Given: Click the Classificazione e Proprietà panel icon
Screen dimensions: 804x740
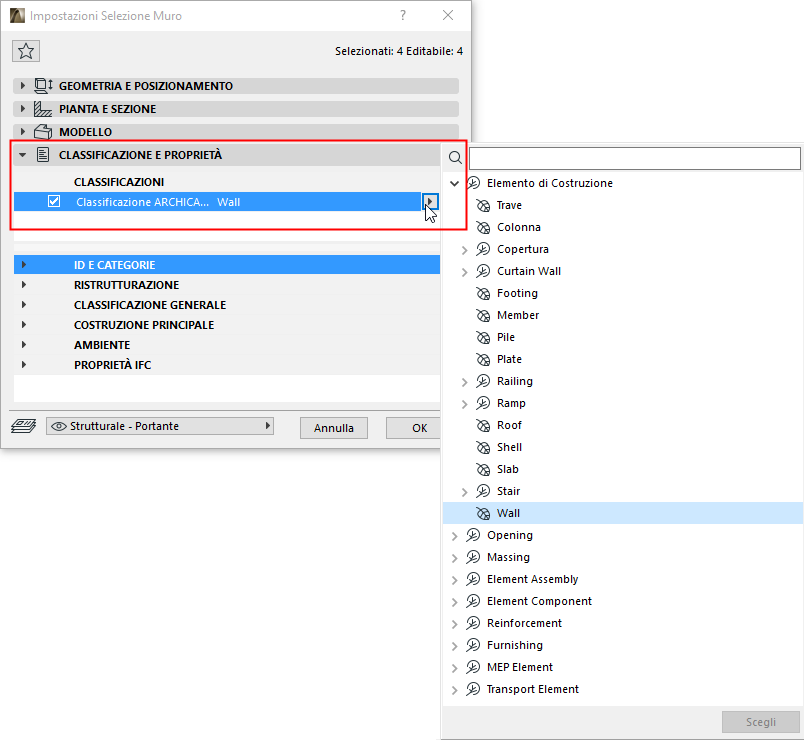Looking at the screenshot, I should tap(43, 155).
